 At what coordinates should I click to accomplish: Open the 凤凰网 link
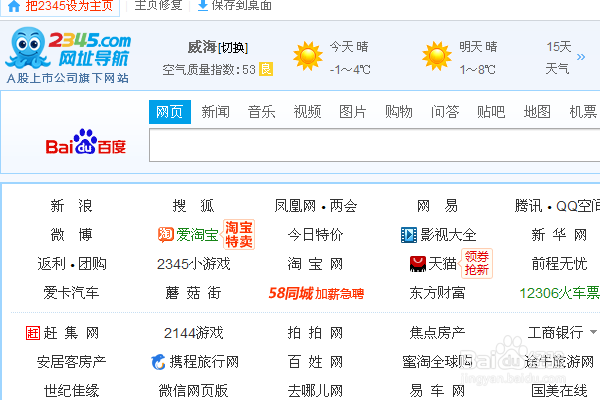click(295, 206)
